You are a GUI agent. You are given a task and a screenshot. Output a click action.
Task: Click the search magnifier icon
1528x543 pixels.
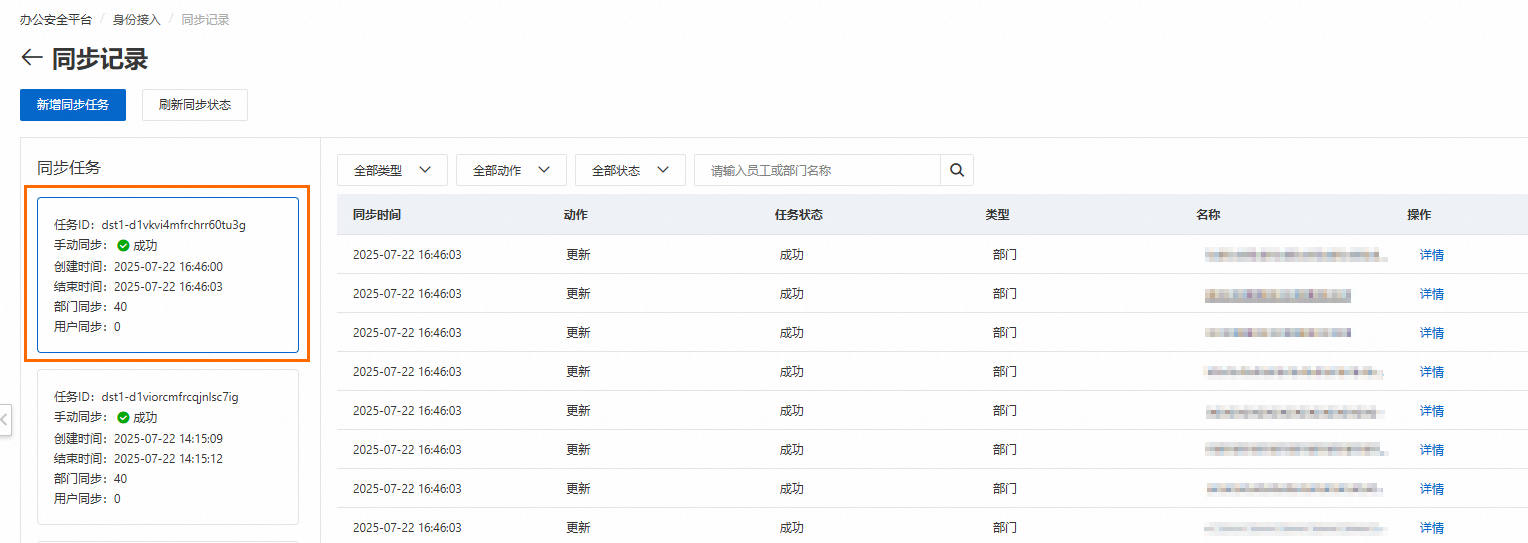(956, 170)
